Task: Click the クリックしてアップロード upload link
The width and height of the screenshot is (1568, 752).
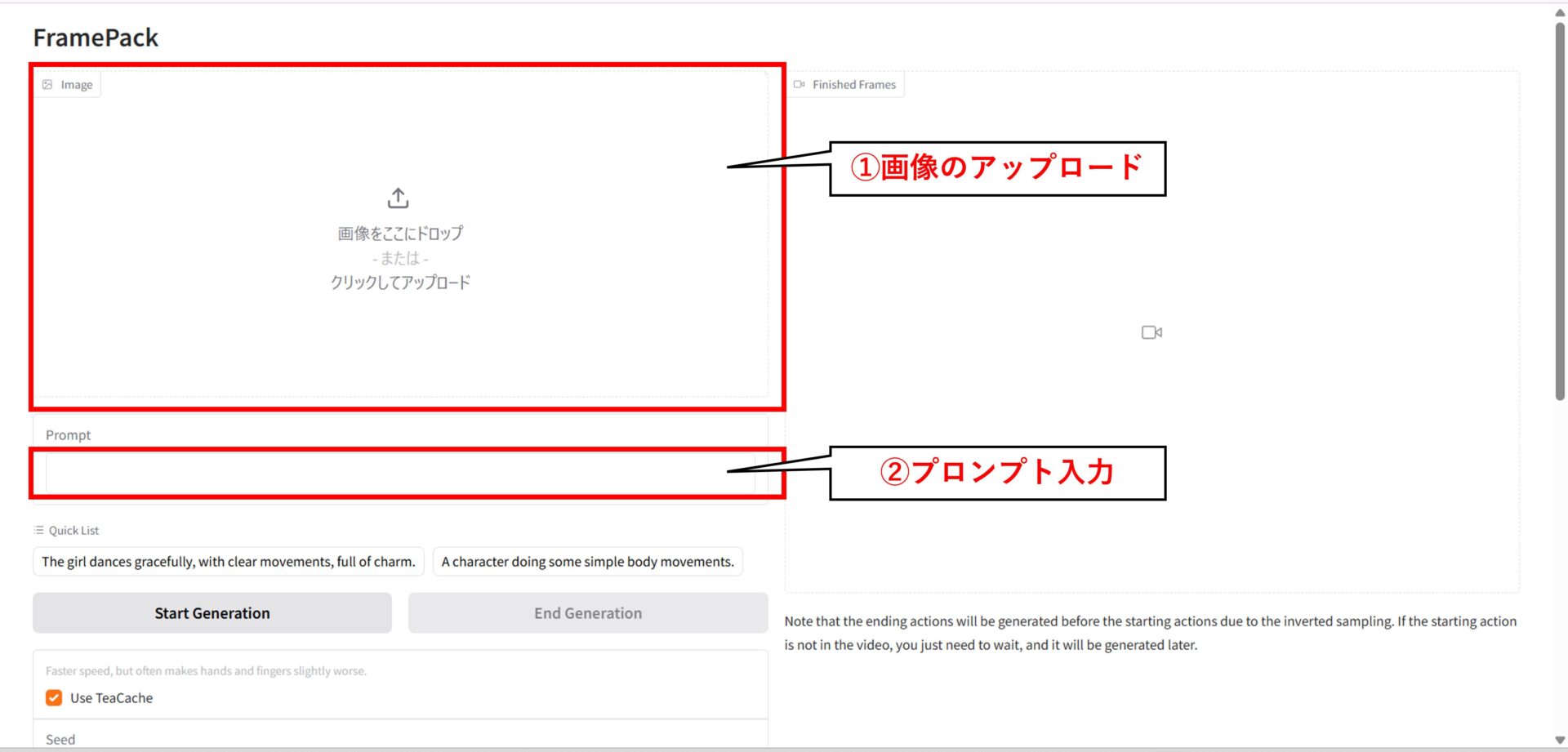Action: 399,283
